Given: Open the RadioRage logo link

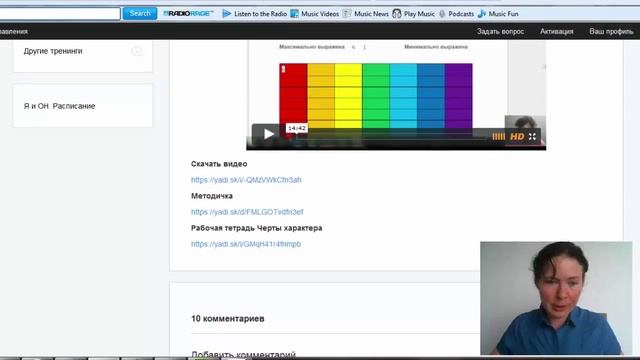Looking at the screenshot, I should [x=188, y=13].
